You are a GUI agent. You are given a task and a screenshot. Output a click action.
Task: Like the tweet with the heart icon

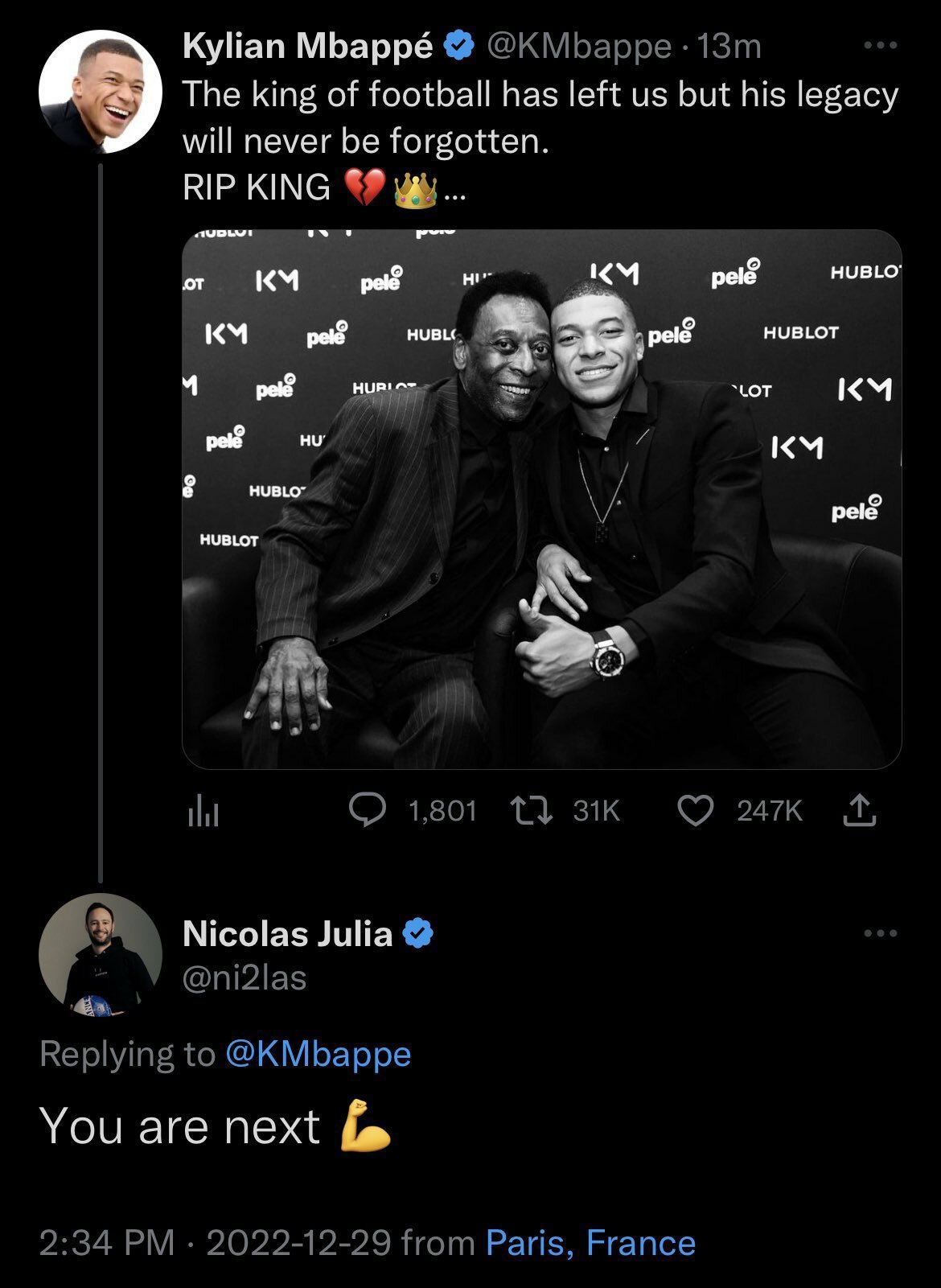pyautogui.click(x=696, y=810)
